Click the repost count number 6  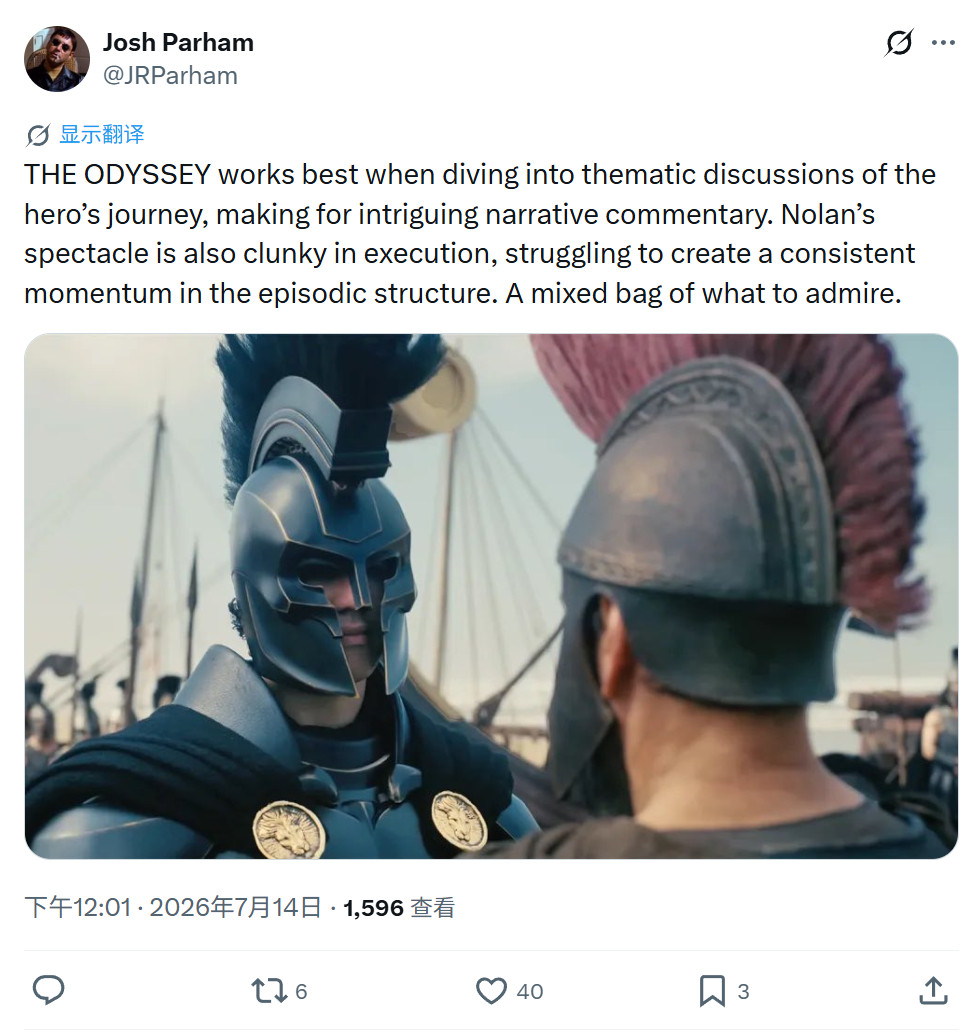pyautogui.click(x=301, y=992)
